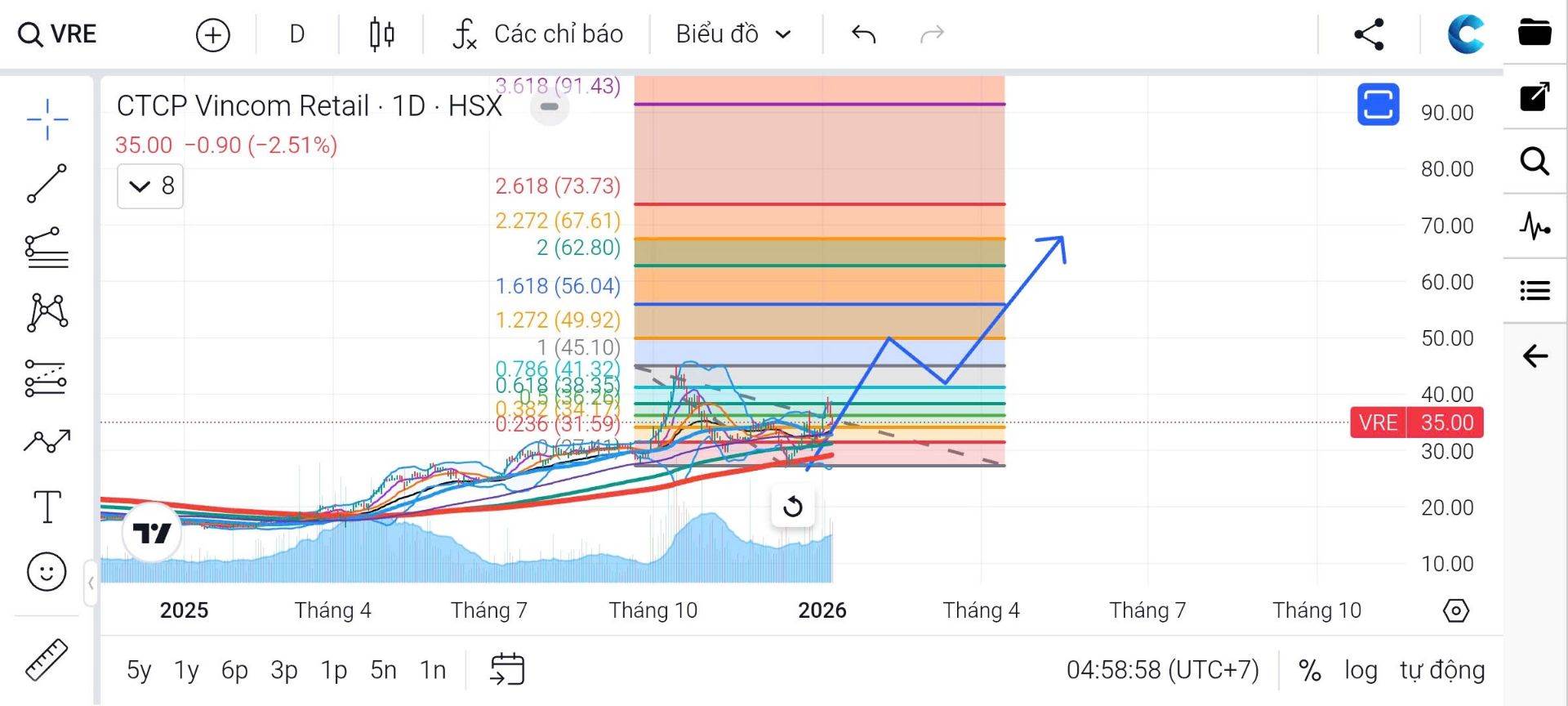This screenshot has width=1568, height=706.
Task: Open the indicators function icon
Action: 465,34
